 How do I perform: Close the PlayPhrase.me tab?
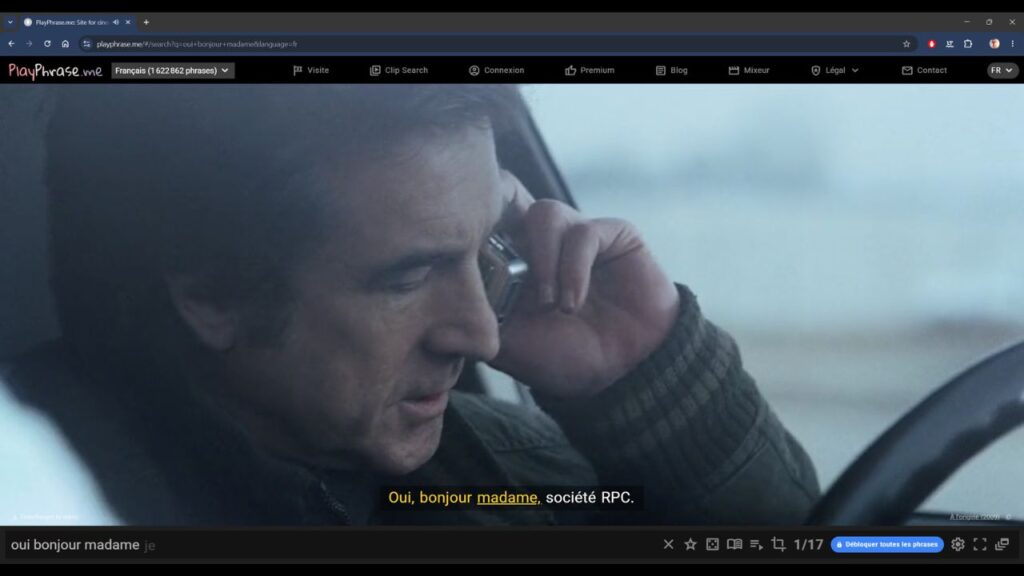128,22
